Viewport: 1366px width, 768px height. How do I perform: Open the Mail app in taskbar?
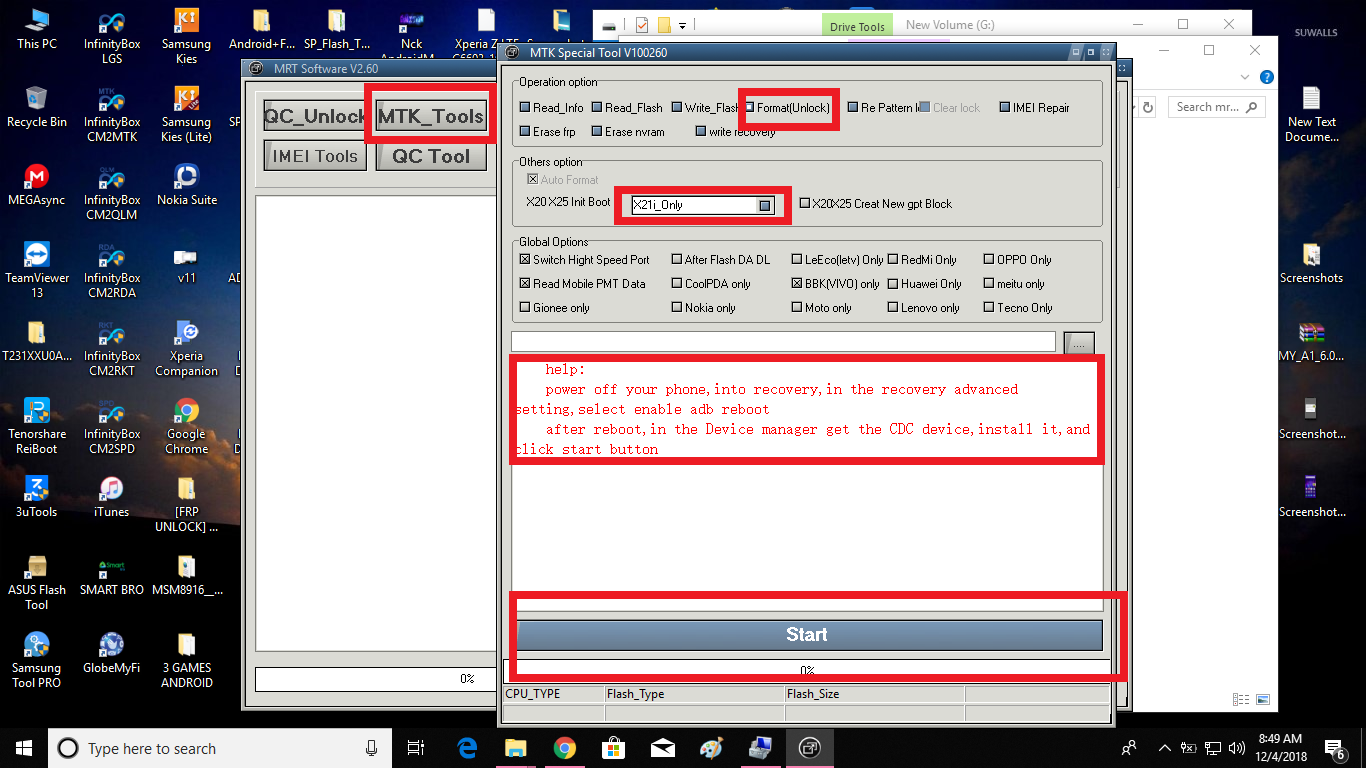[x=662, y=747]
